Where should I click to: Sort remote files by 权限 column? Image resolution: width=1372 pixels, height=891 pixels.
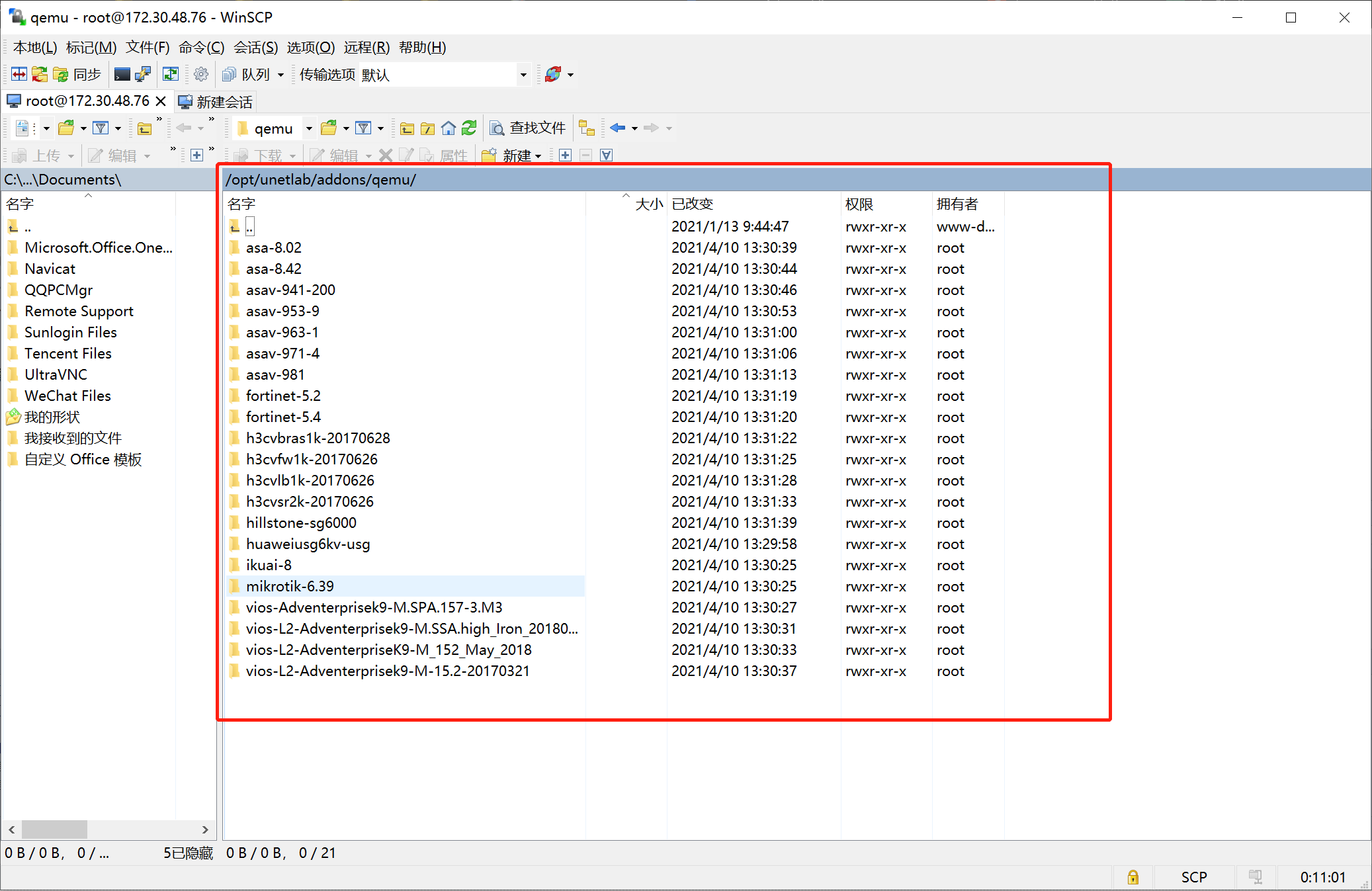point(886,204)
